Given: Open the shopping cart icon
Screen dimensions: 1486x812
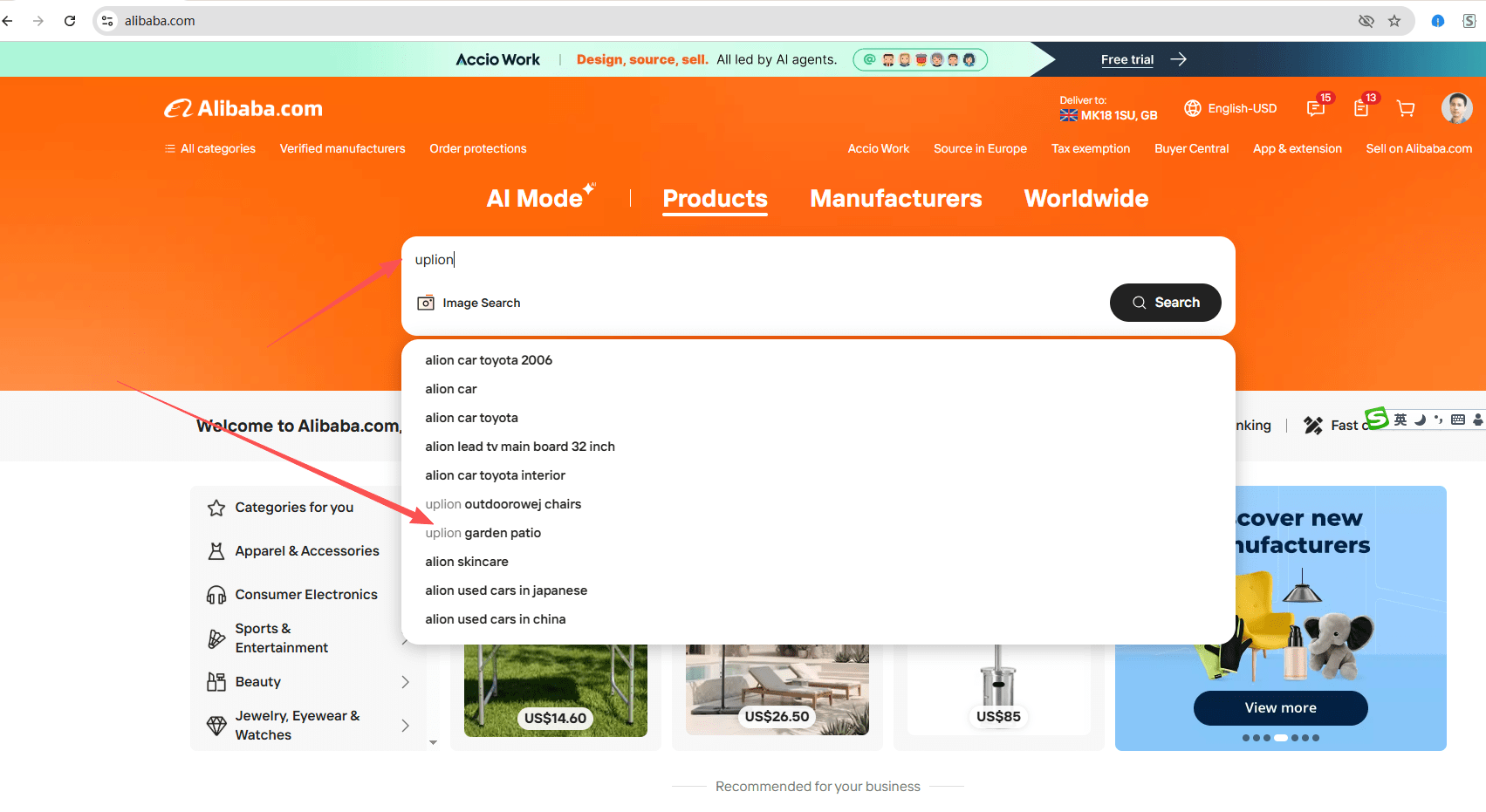Looking at the screenshot, I should (1406, 108).
